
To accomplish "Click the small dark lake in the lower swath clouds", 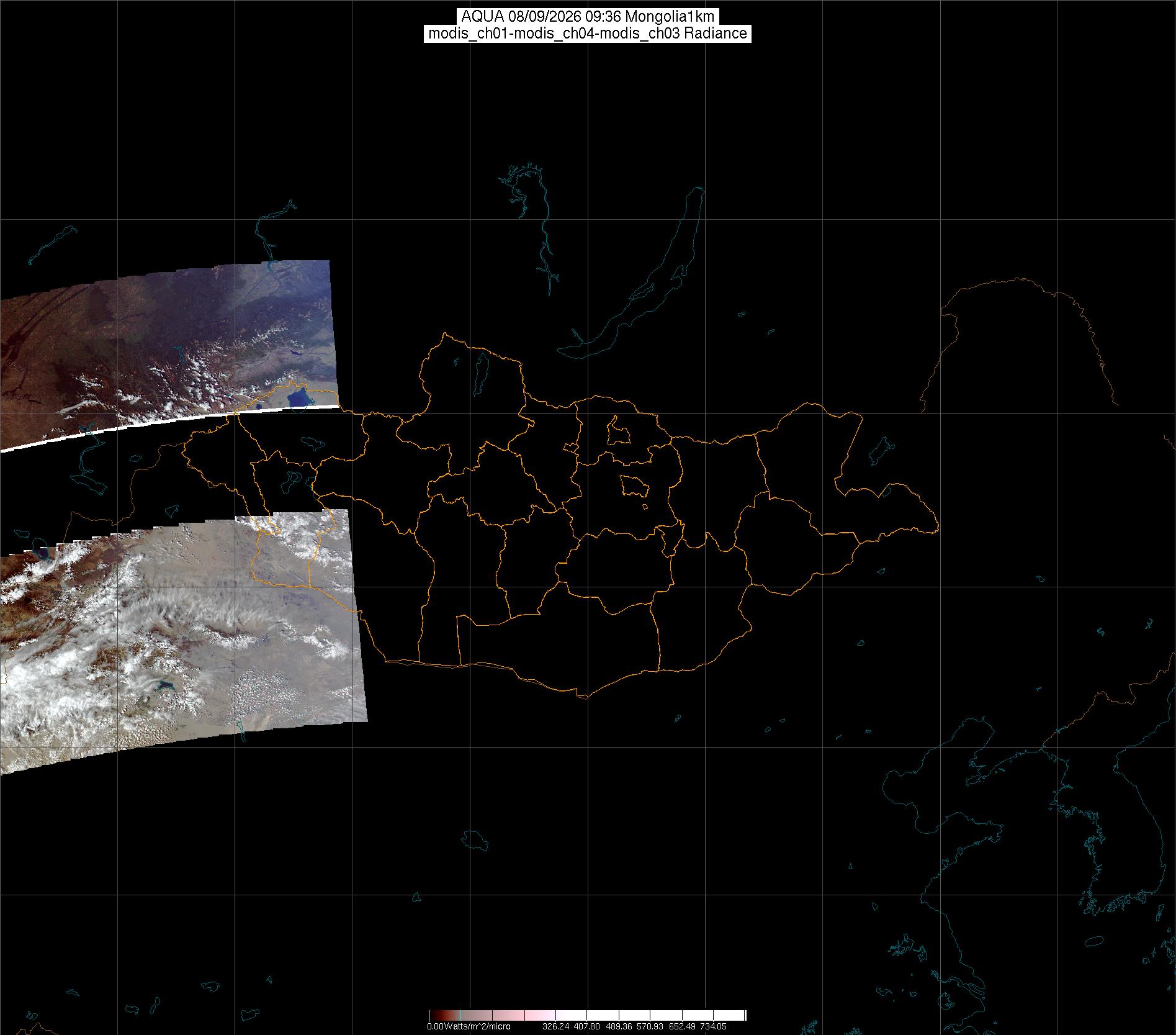I will pos(165,685).
